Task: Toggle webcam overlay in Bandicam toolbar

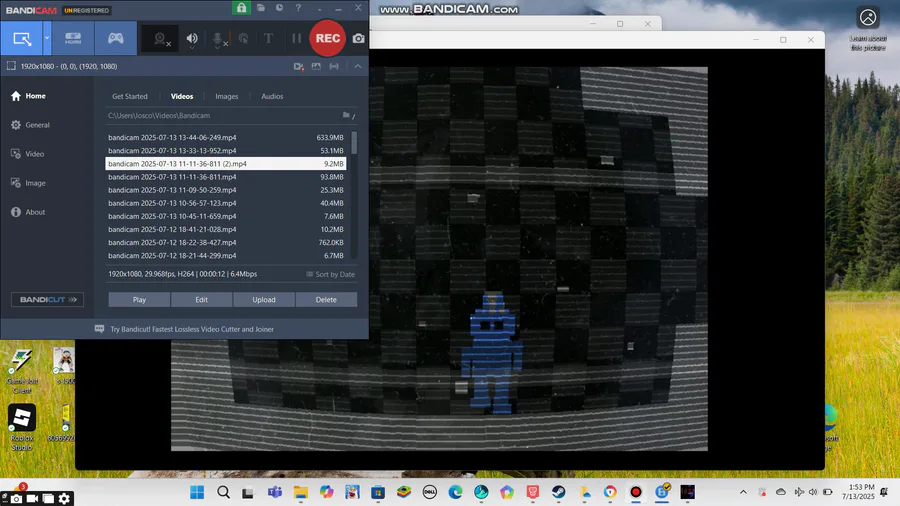Action: (x=161, y=39)
